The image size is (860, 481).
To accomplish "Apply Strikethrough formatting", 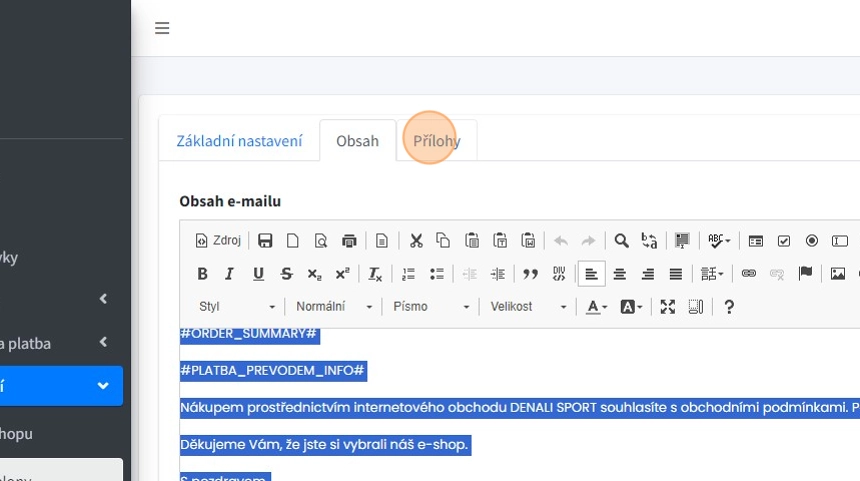I will [286, 274].
